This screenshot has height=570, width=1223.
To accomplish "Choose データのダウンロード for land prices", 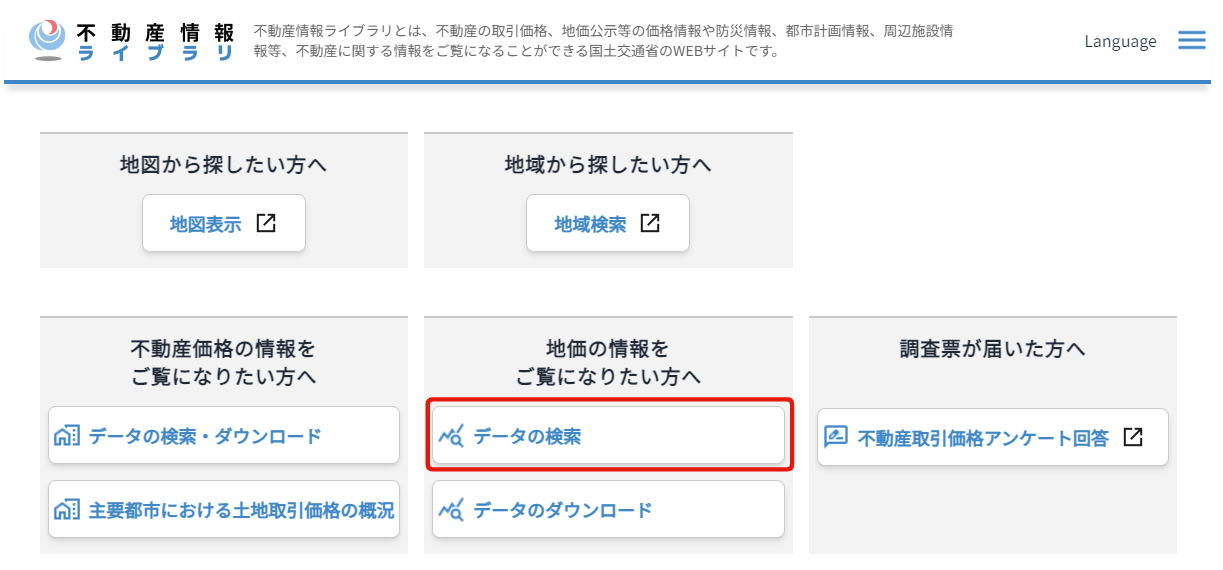I will pos(608,510).
